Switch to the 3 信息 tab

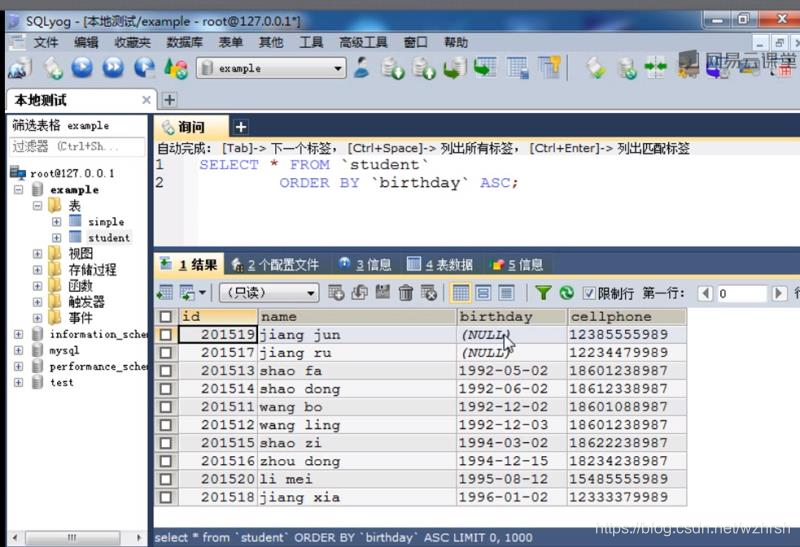[365, 264]
